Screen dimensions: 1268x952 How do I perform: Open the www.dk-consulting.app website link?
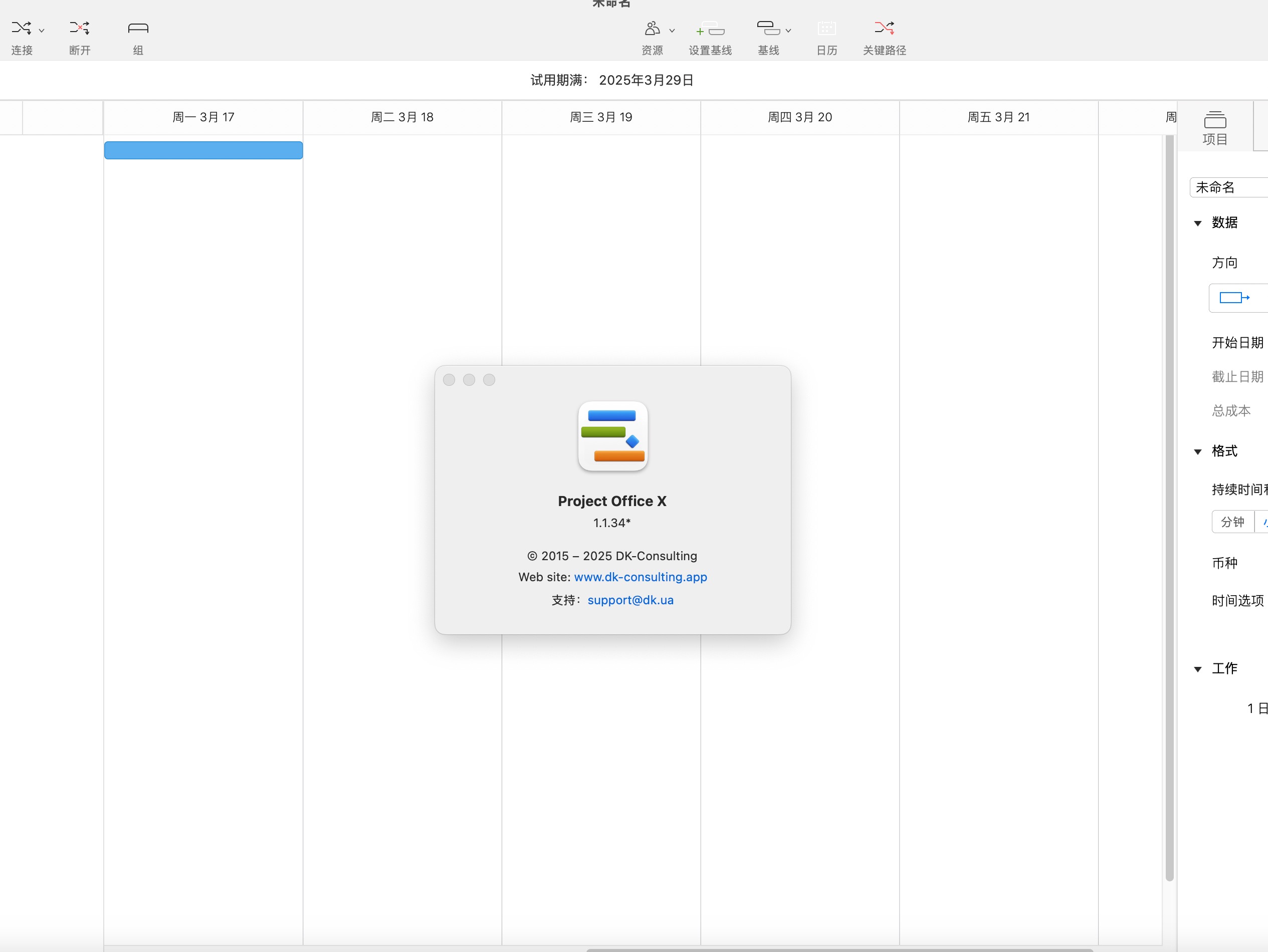click(x=641, y=577)
